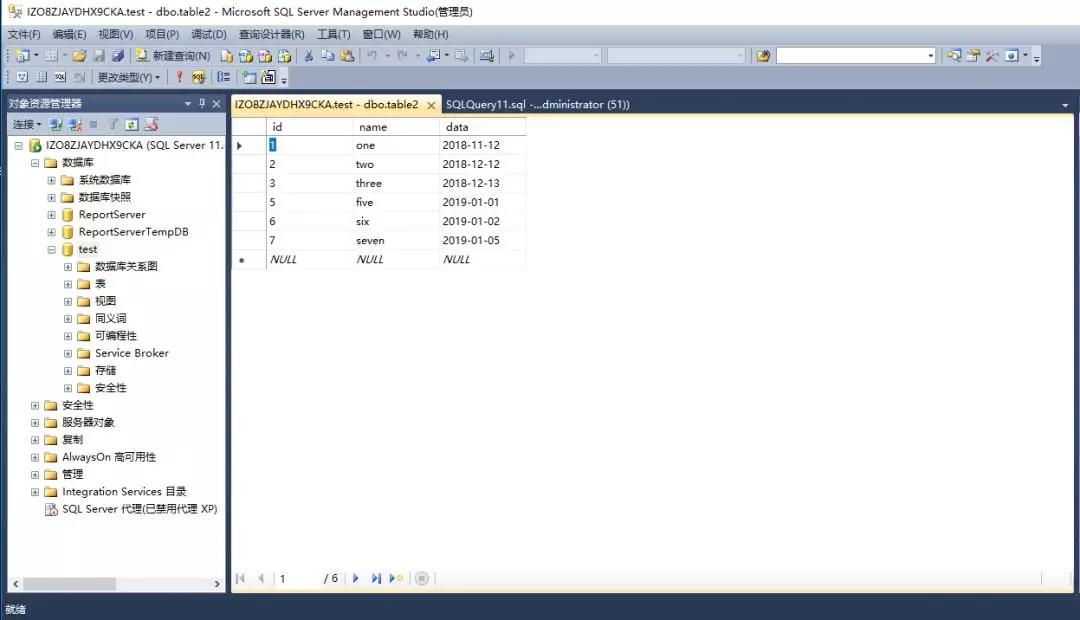Image resolution: width=1080 pixels, height=620 pixels.
Task: Click the Add Table icon
Action: (249, 77)
